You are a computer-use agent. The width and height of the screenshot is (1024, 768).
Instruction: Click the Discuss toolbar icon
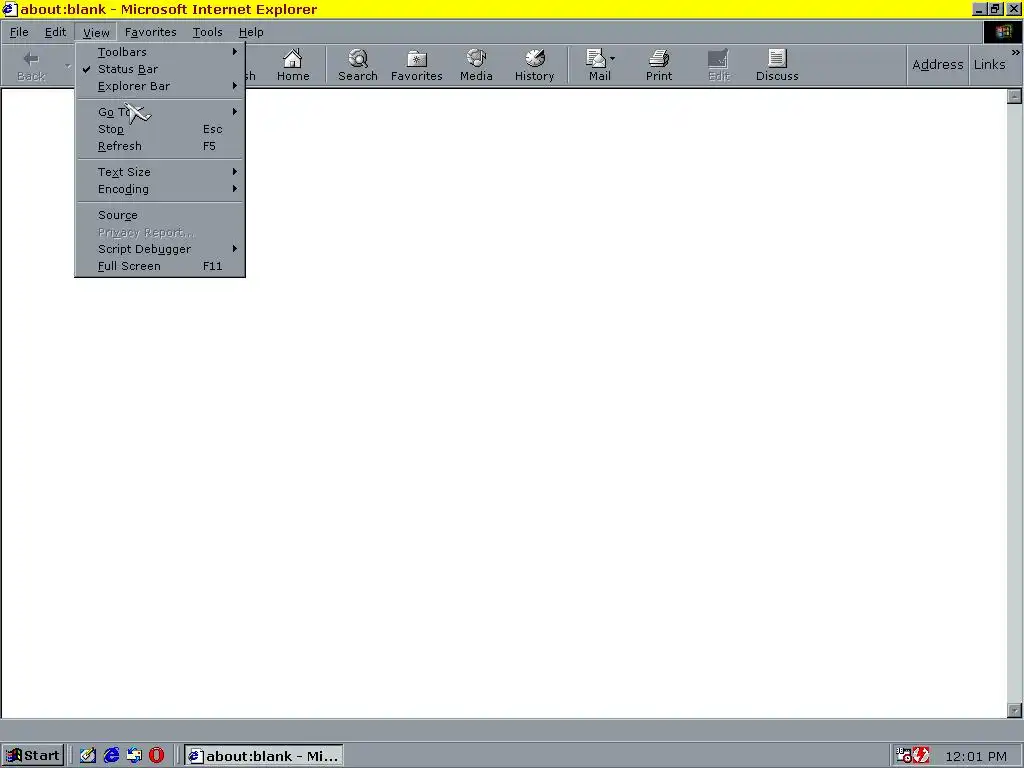pos(777,65)
